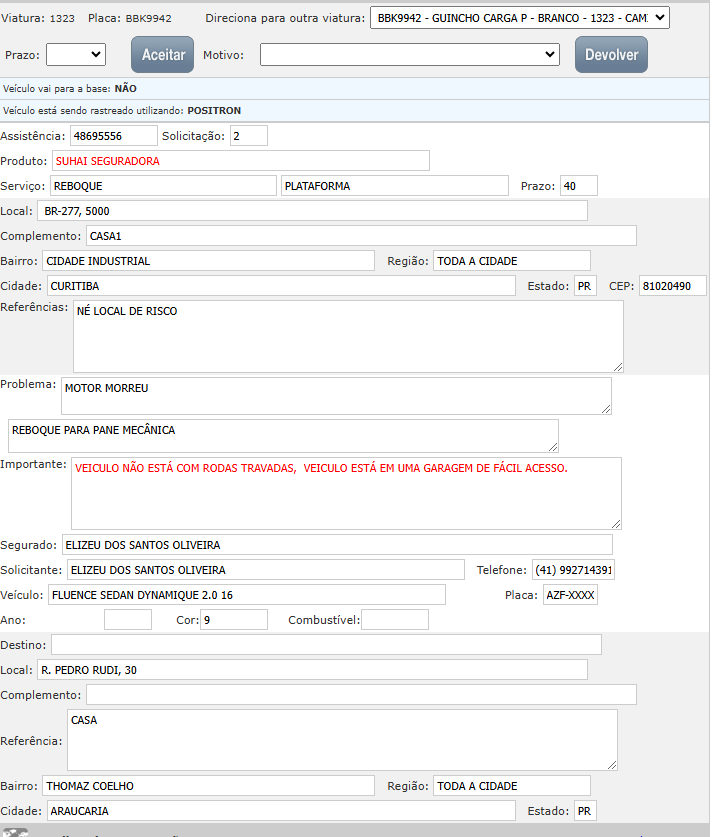This screenshot has width=715, height=837.
Task: Open the Direciona para outra viatura dropdown
Action: pos(519,18)
